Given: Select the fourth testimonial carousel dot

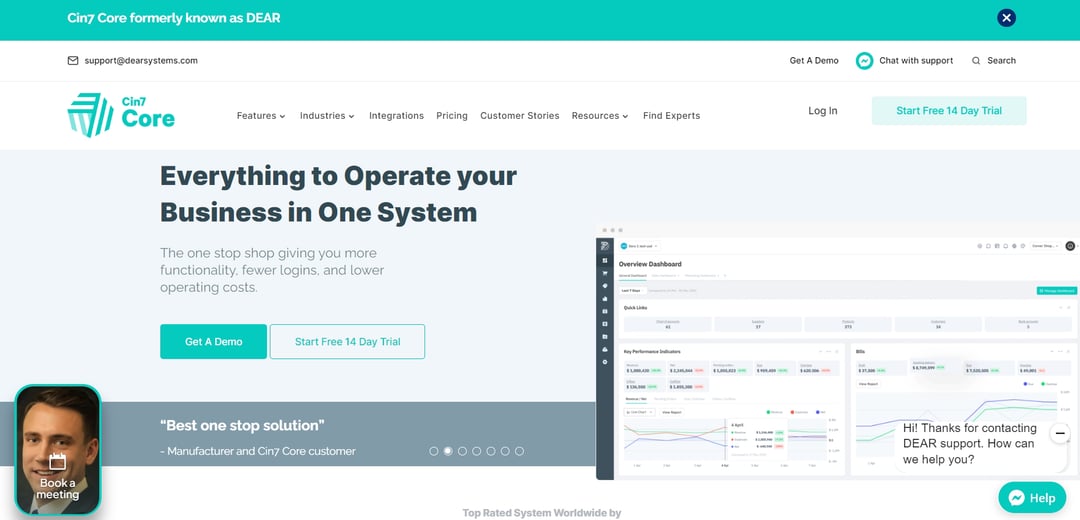Looking at the screenshot, I should [477, 451].
